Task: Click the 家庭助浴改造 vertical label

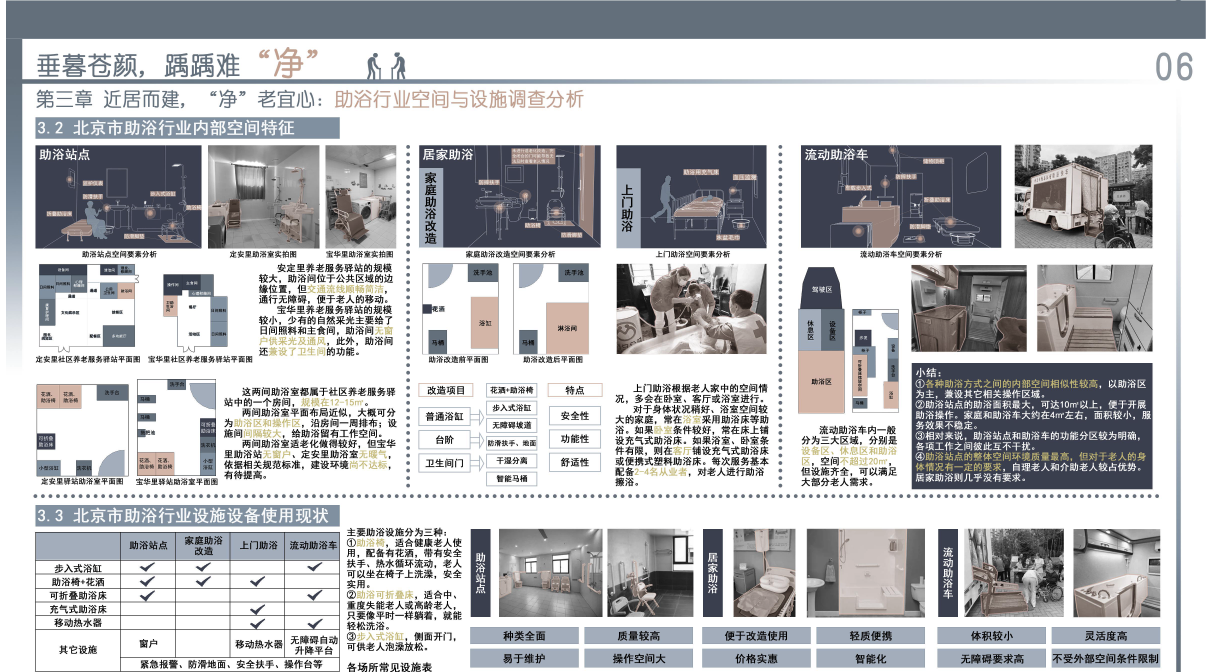Action: 431,207
